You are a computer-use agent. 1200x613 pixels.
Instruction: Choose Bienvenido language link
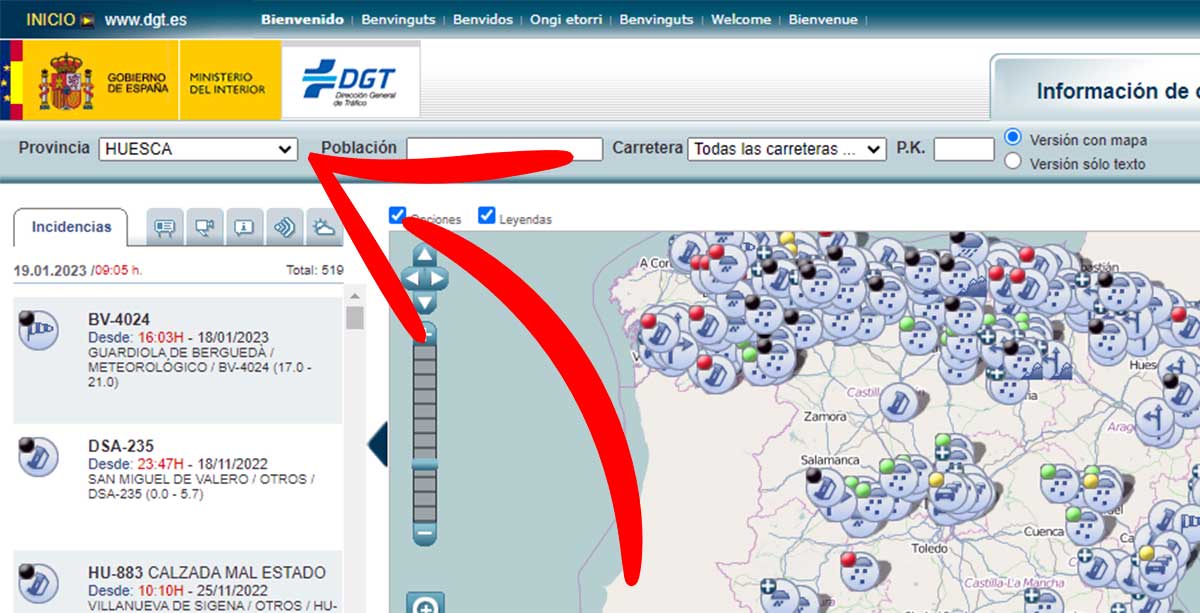[x=302, y=19]
